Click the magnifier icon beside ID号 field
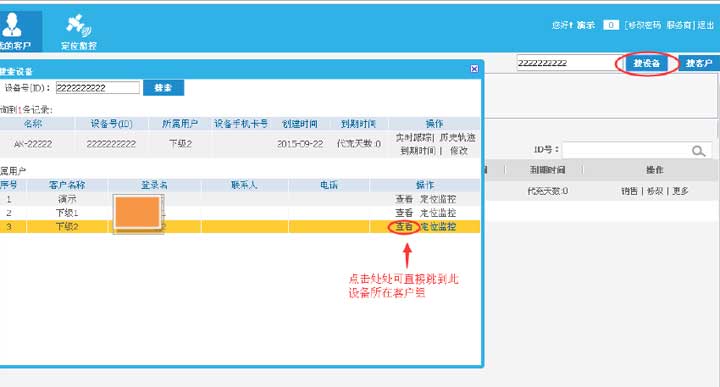Image resolution: width=720 pixels, height=387 pixels. tap(698, 151)
